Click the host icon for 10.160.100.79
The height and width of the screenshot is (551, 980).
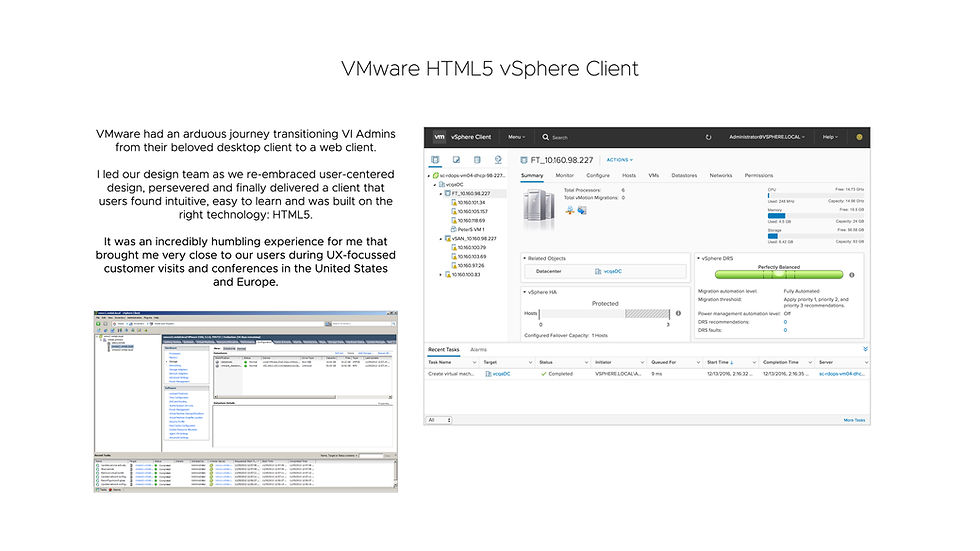pyautogui.click(x=454, y=247)
